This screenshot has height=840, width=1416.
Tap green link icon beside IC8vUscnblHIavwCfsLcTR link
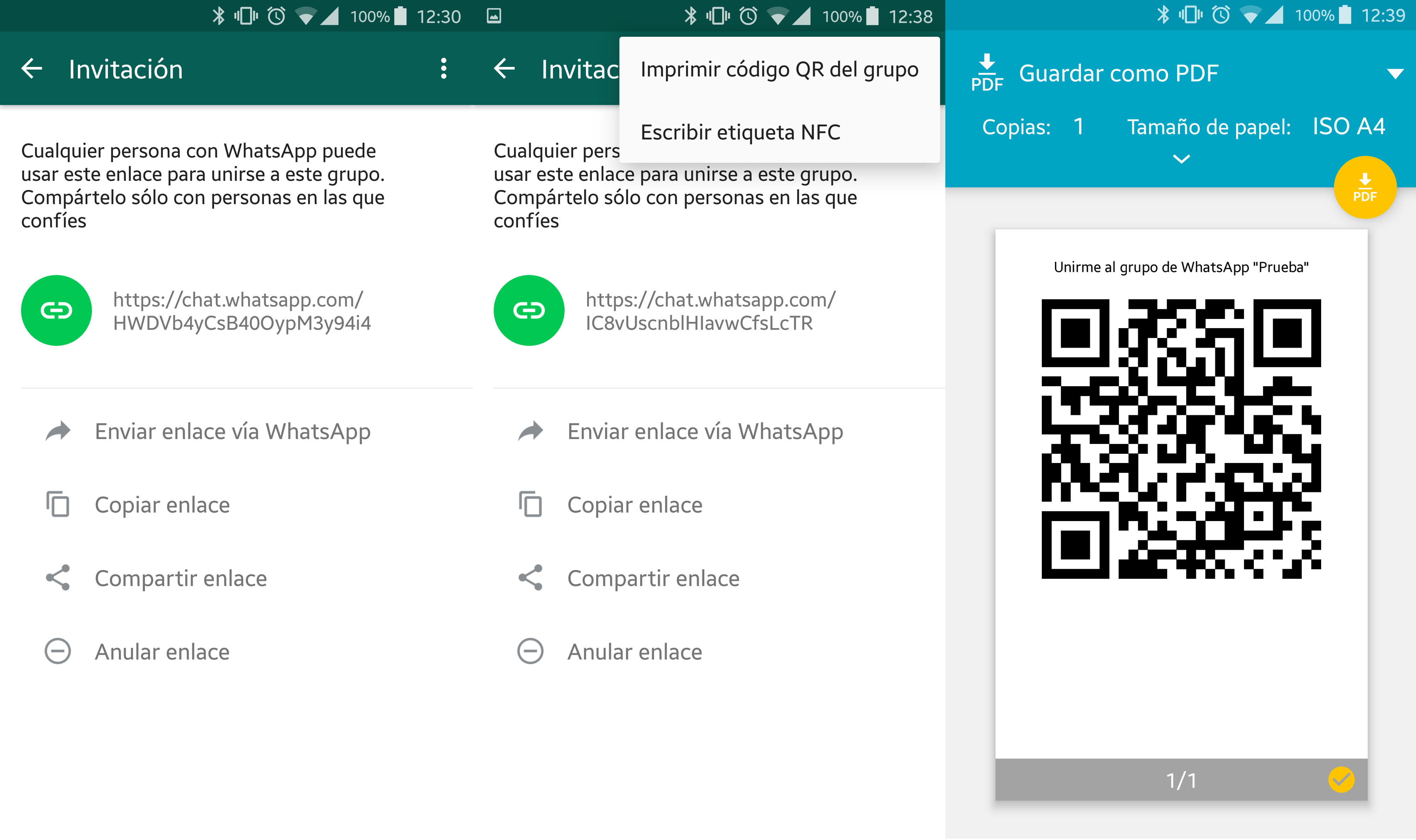click(529, 310)
